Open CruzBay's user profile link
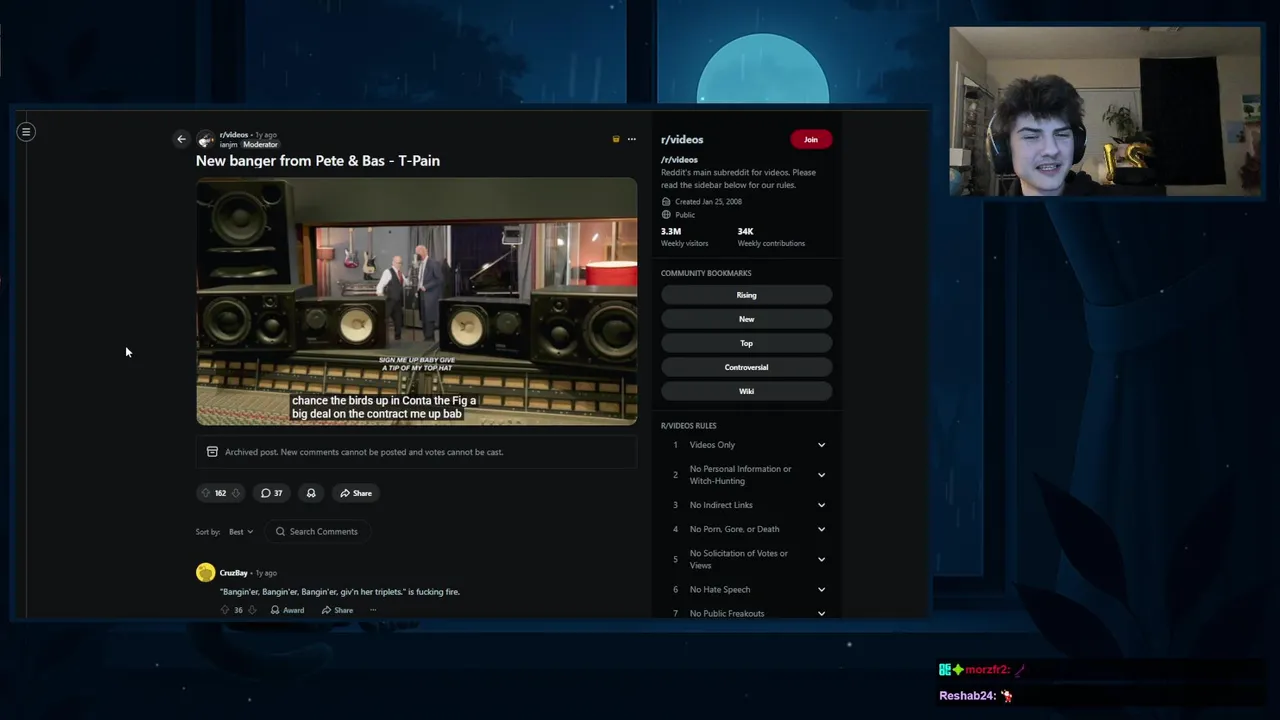The height and width of the screenshot is (720, 1280). coord(233,573)
